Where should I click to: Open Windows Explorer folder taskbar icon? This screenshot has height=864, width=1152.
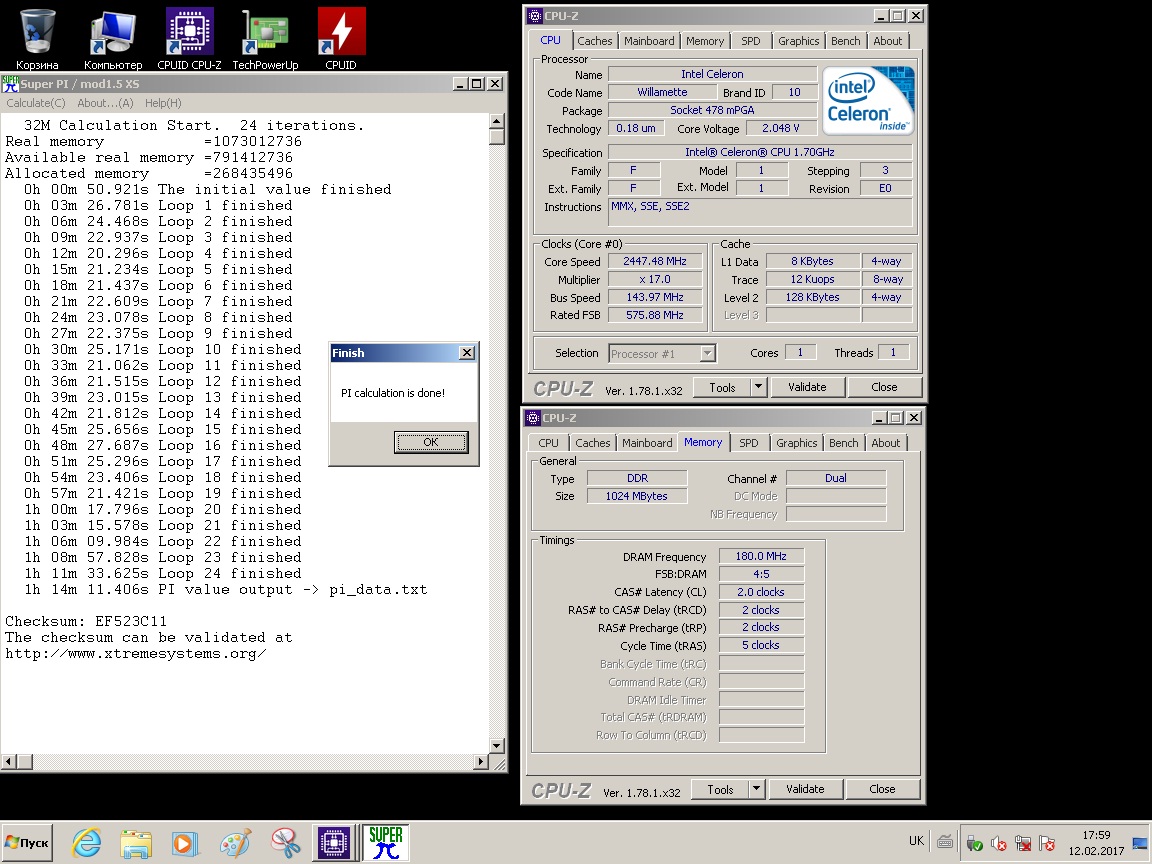pos(136,843)
